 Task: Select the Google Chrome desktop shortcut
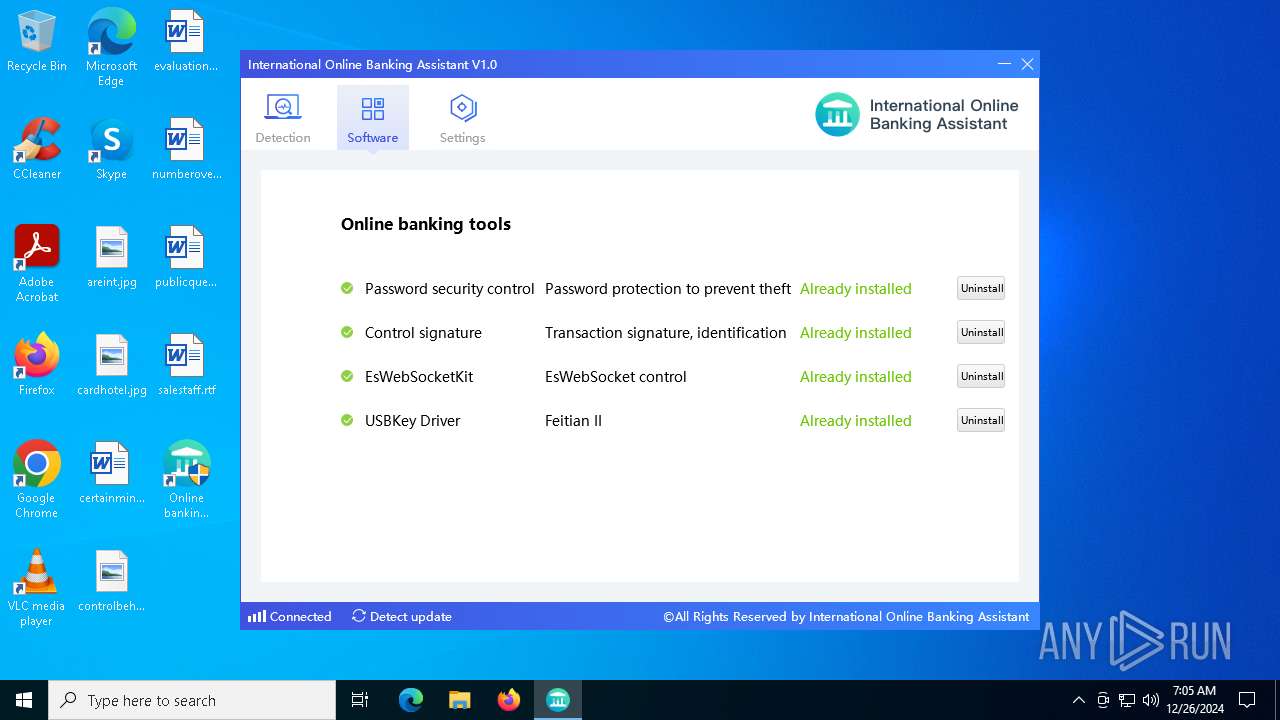pyautogui.click(x=37, y=480)
